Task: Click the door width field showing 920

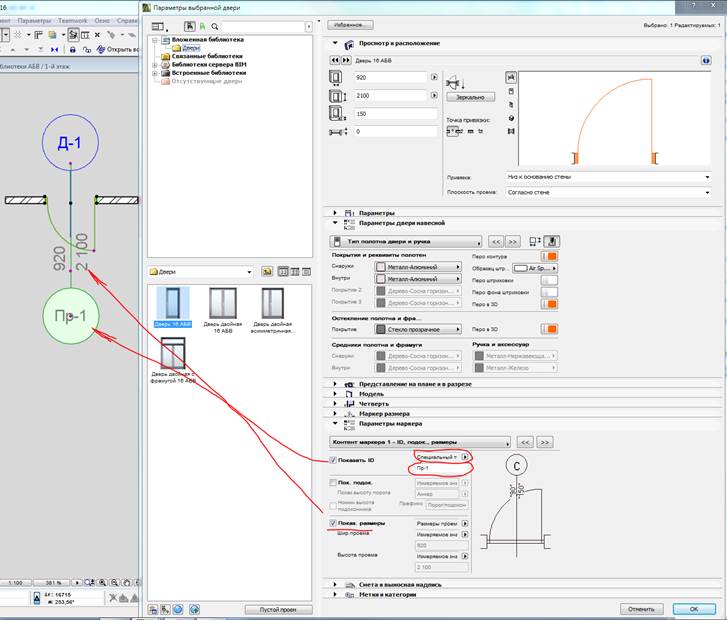Action: [x=387, y=77]
